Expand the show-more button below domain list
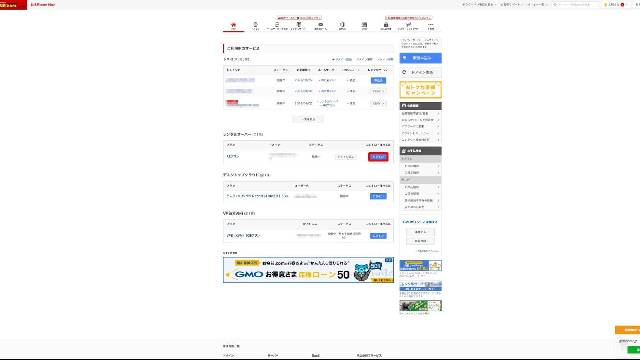Viewport: 640px width, 360px height. click(308, 119)
